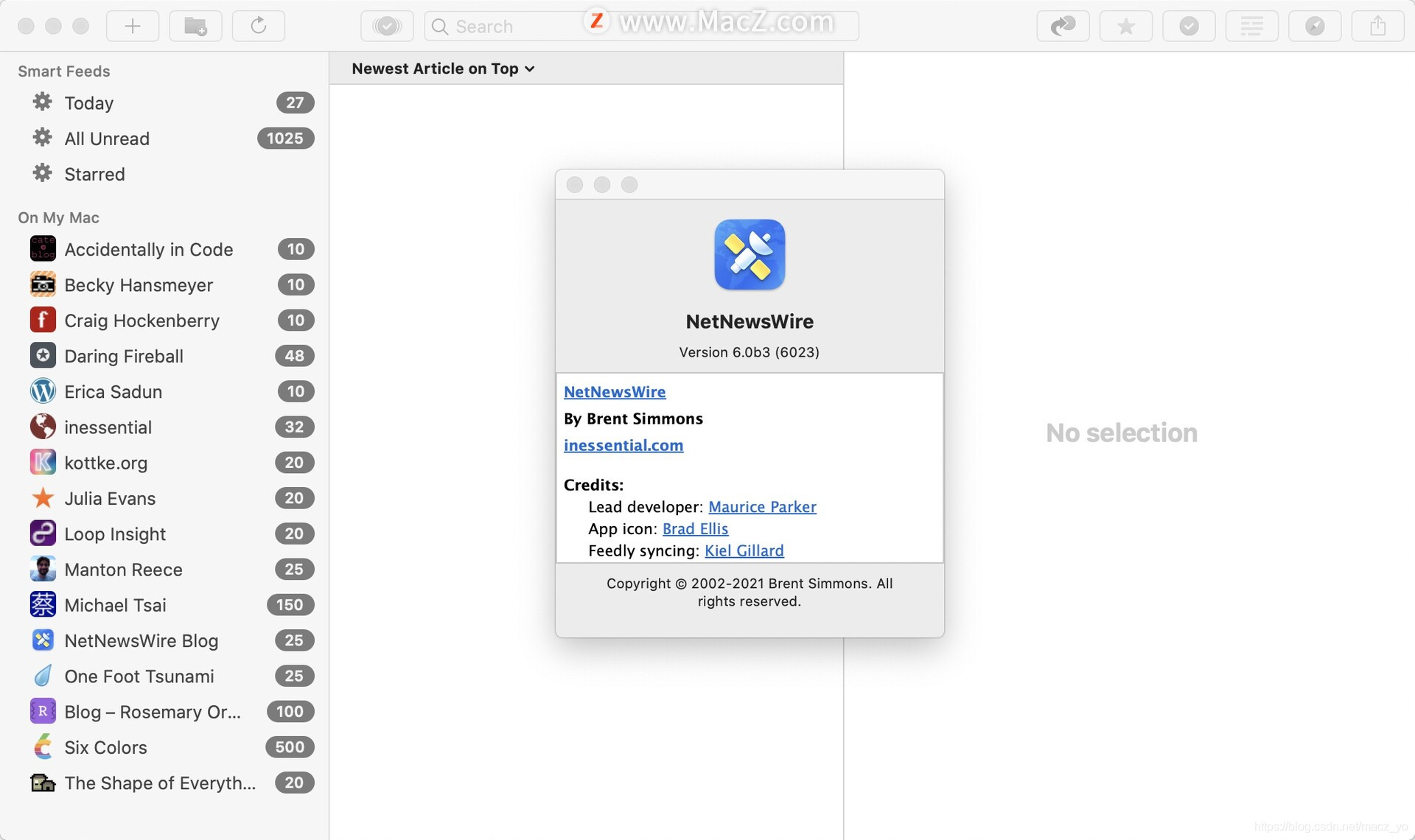Click Erica Sadun's WordPress icon
This screenshot has height=840, width=1415.
pyautogui.click(x=43, y=391)
